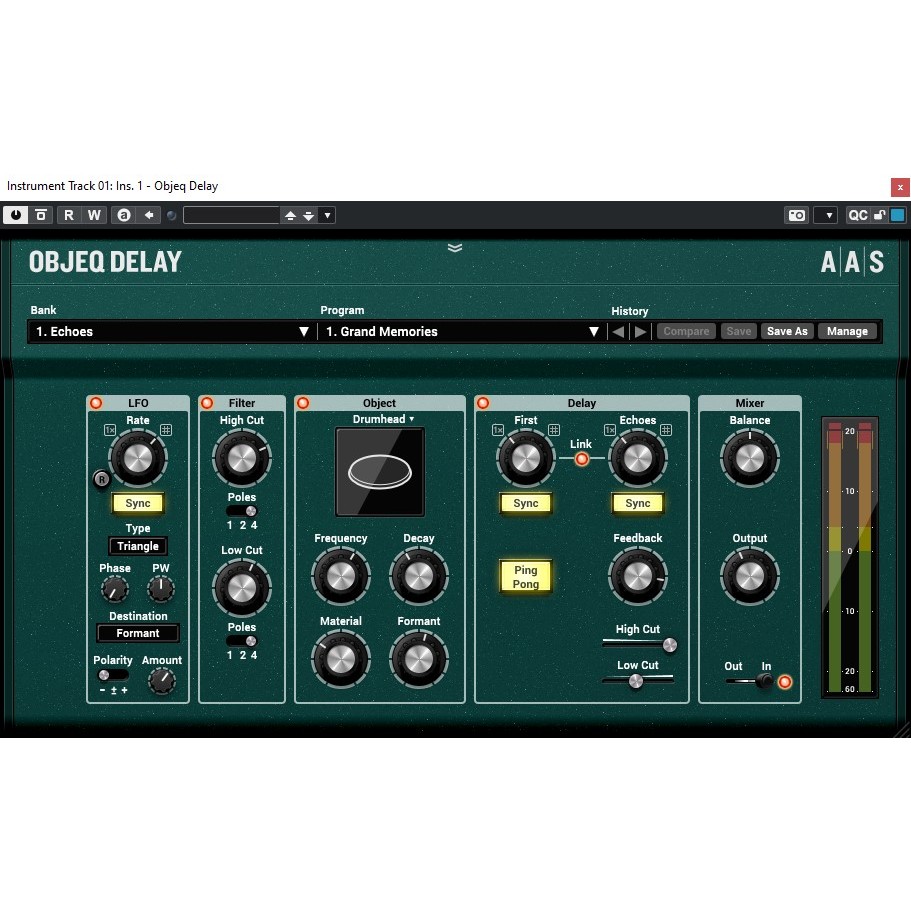This screenshot has height=911, width=911.
Task: Toggle the Delay Link LED
Action: 581,459
